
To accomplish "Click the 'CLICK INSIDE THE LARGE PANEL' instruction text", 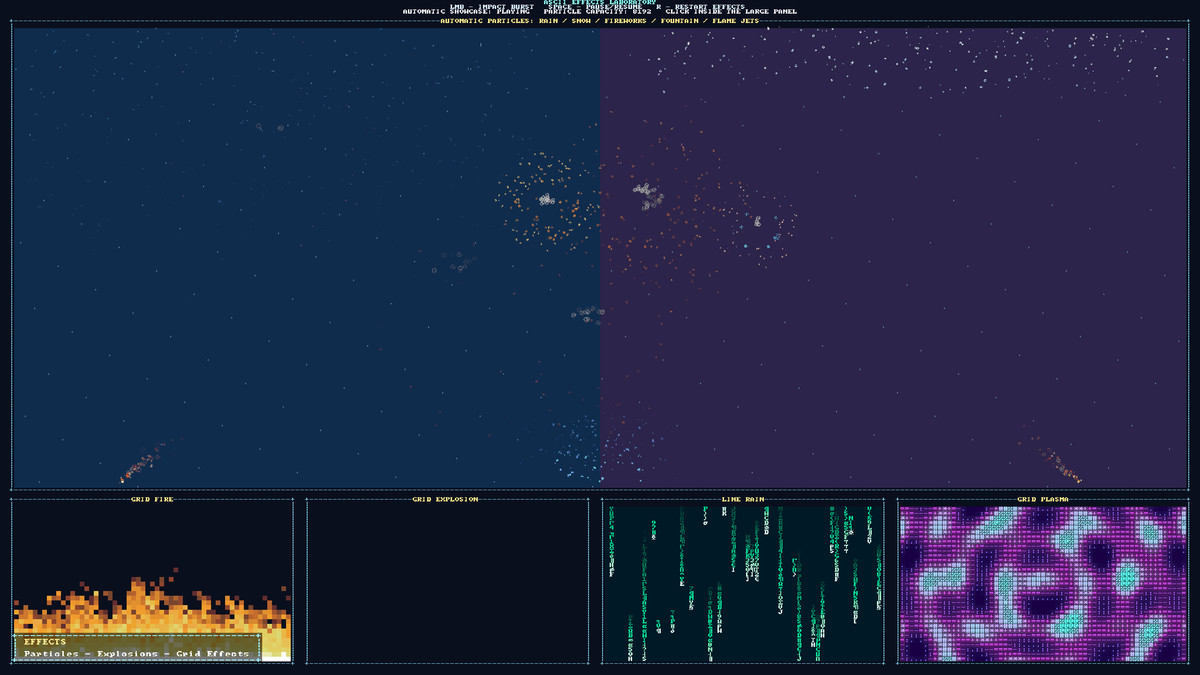I will tap(731, 12).
